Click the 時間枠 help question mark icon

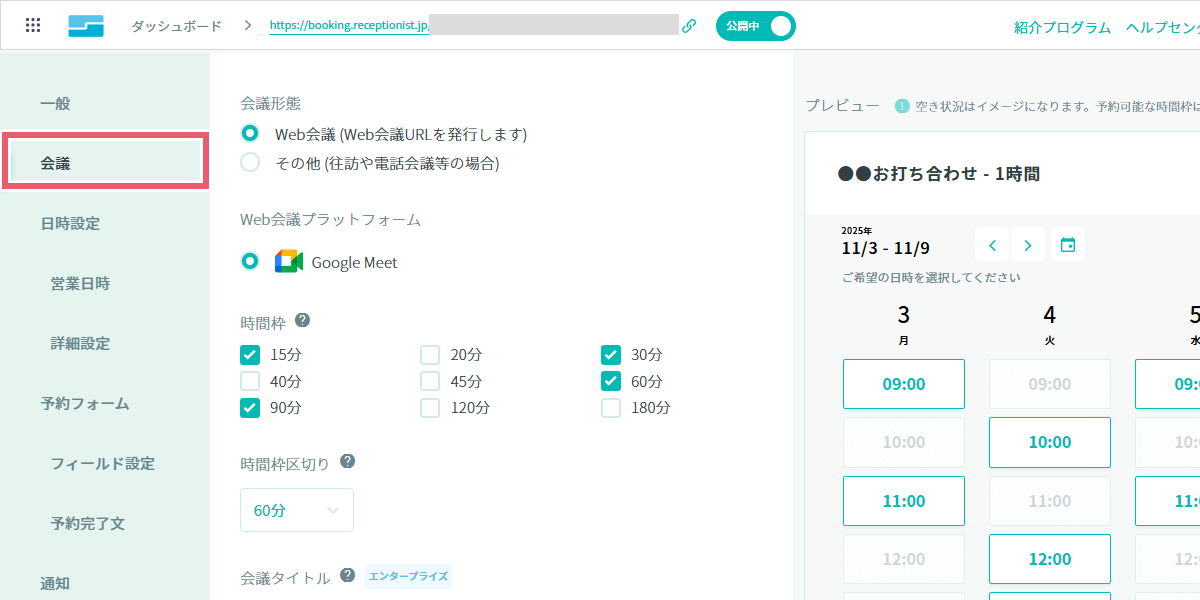click(x=302, y=320)
